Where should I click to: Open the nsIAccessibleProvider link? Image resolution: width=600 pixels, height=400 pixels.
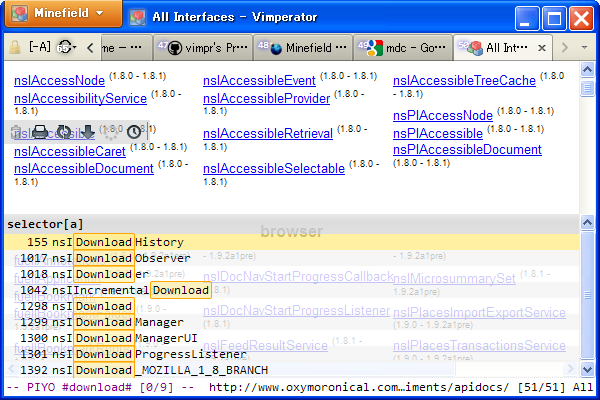coord(266,98)
